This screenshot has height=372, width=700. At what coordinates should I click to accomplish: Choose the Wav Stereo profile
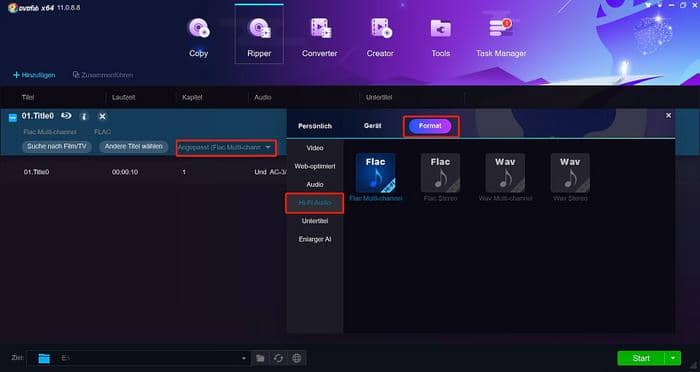[570, 177]
